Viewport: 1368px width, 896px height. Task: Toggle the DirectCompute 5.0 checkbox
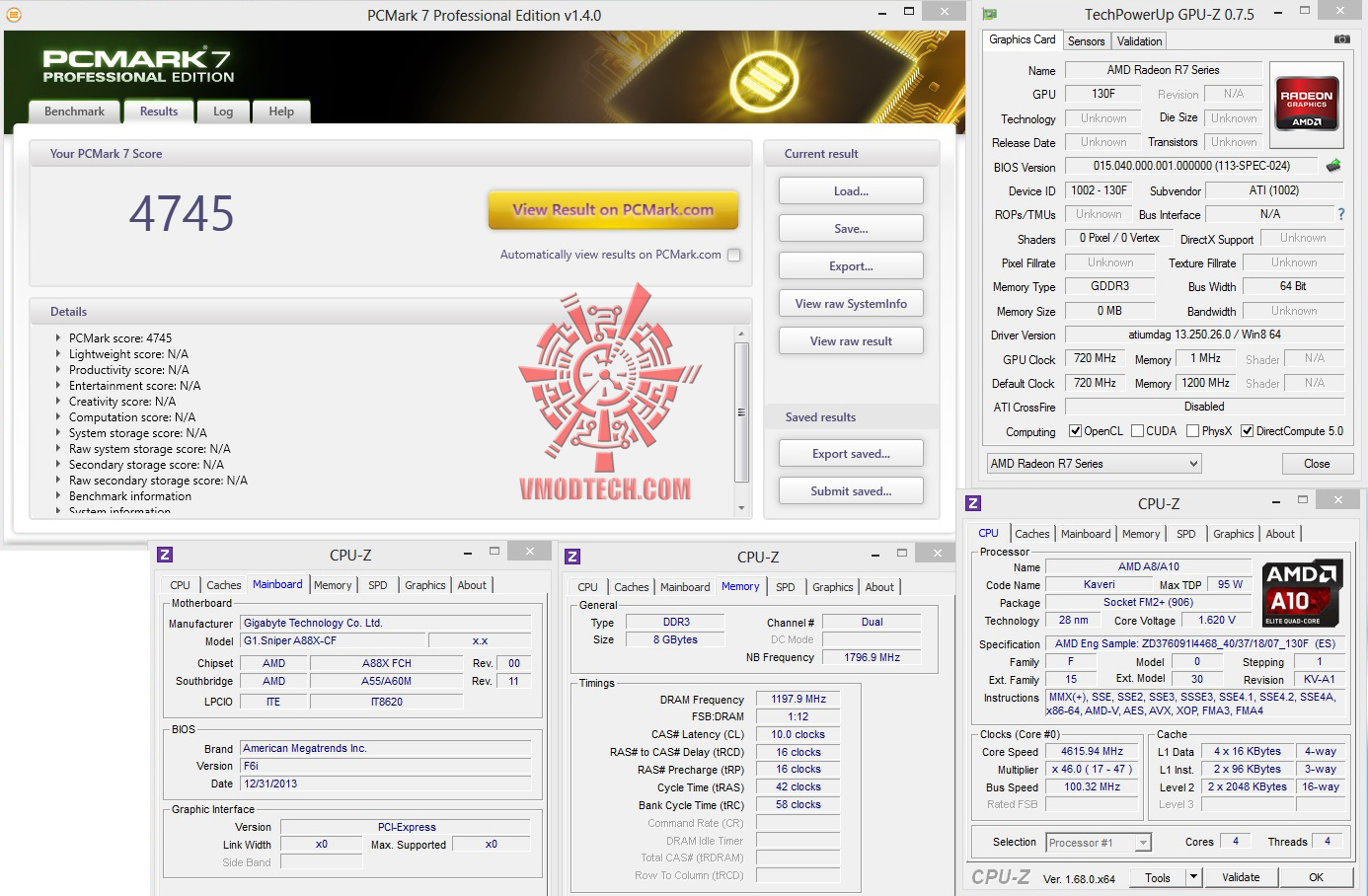[1248, 431]
